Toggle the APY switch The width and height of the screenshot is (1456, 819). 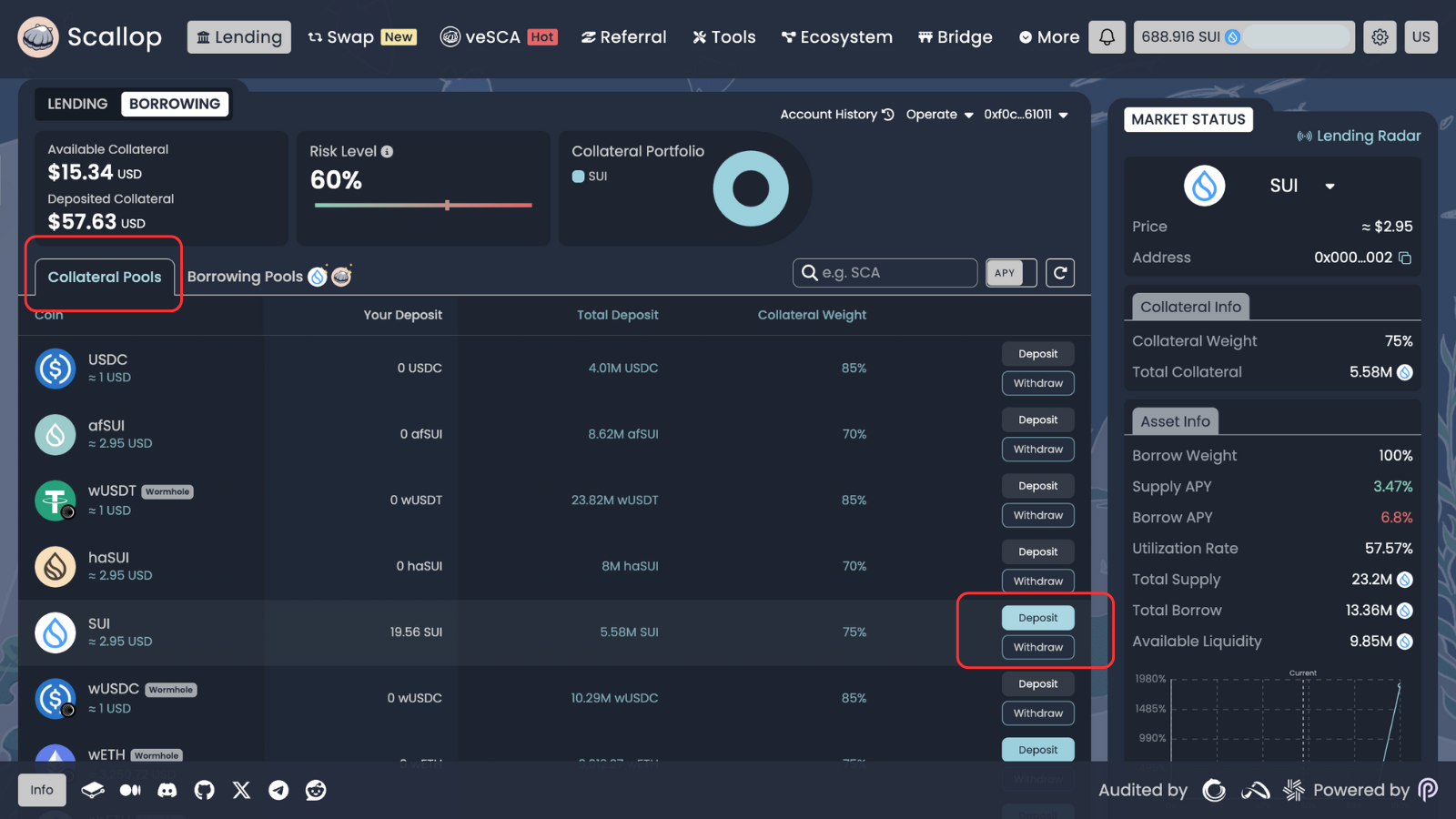click(1011, 273)
